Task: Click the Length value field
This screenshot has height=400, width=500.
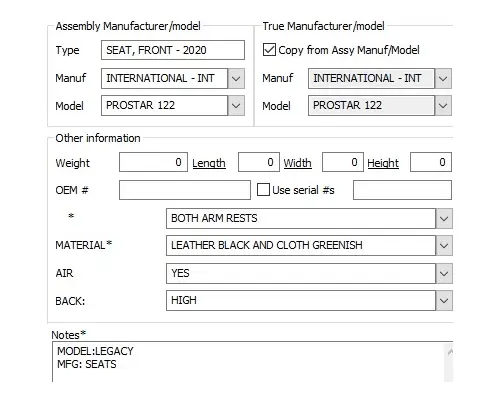Action: (259, 162)
